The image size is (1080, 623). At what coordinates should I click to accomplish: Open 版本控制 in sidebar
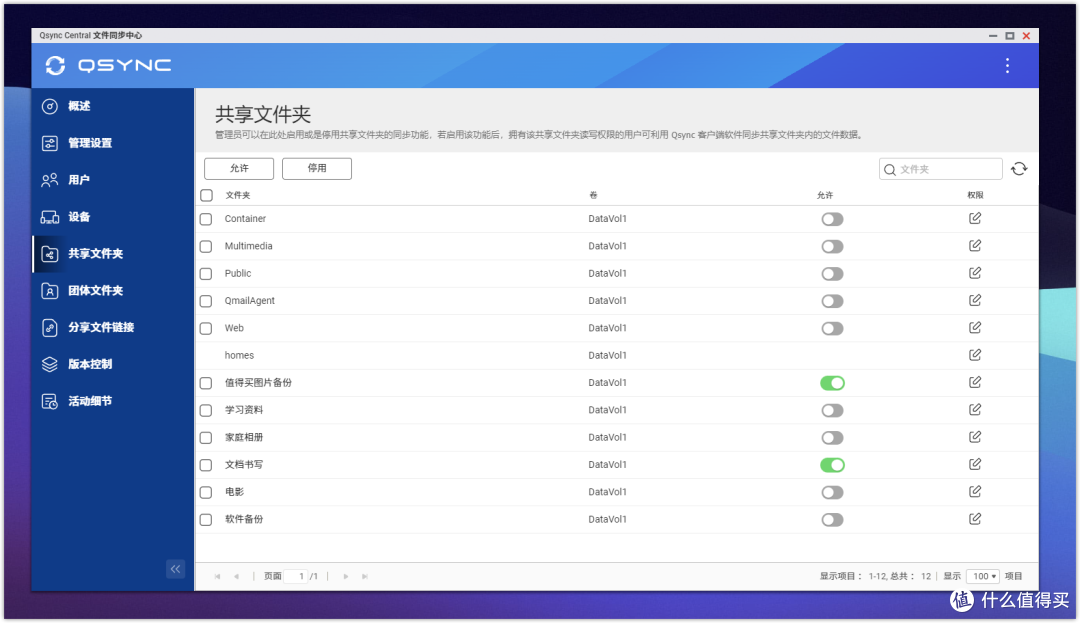tap(113, 364)
